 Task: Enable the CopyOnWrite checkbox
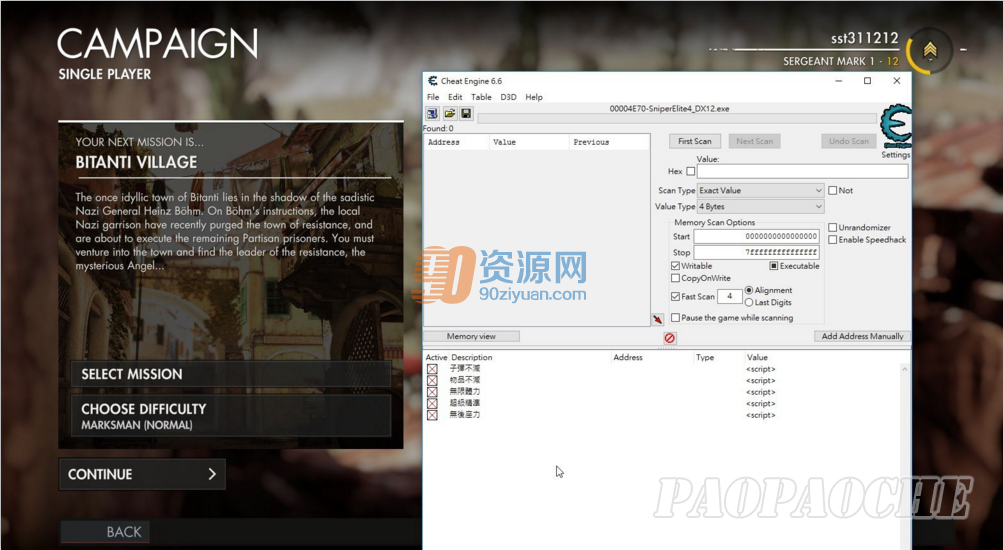point(675,278)
